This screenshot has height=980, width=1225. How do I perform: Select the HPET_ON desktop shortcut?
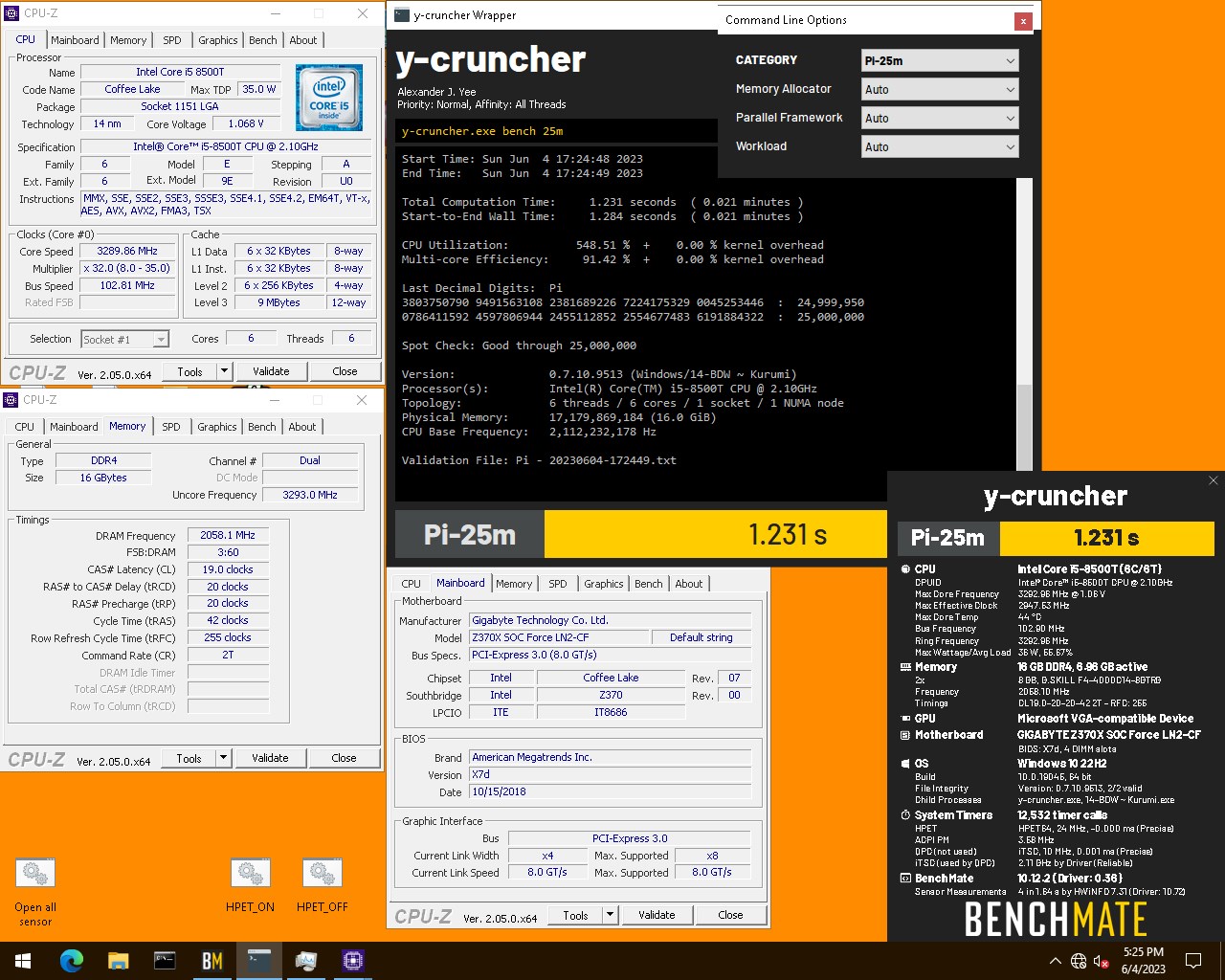click(x=251, y=885)
